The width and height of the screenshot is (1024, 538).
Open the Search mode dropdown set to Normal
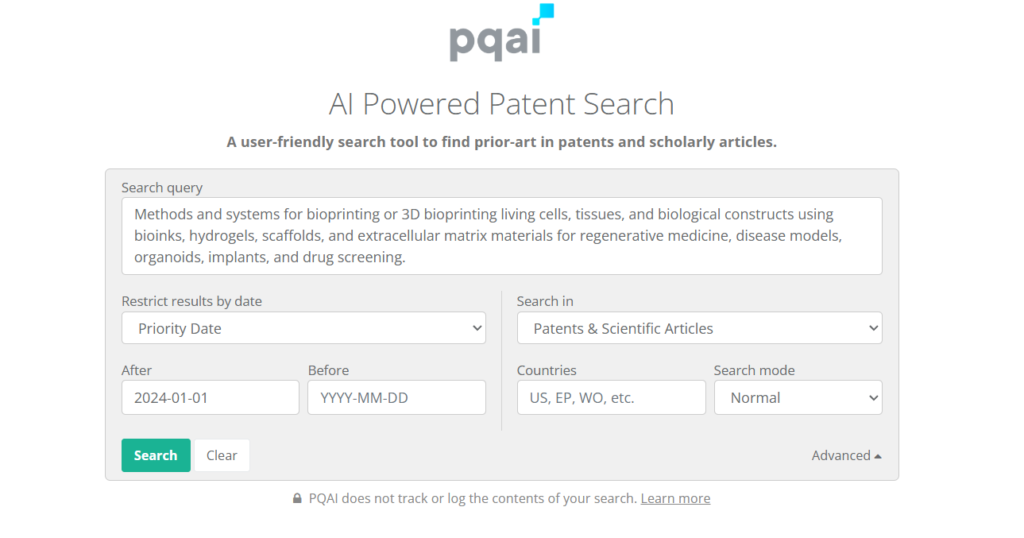797,397
